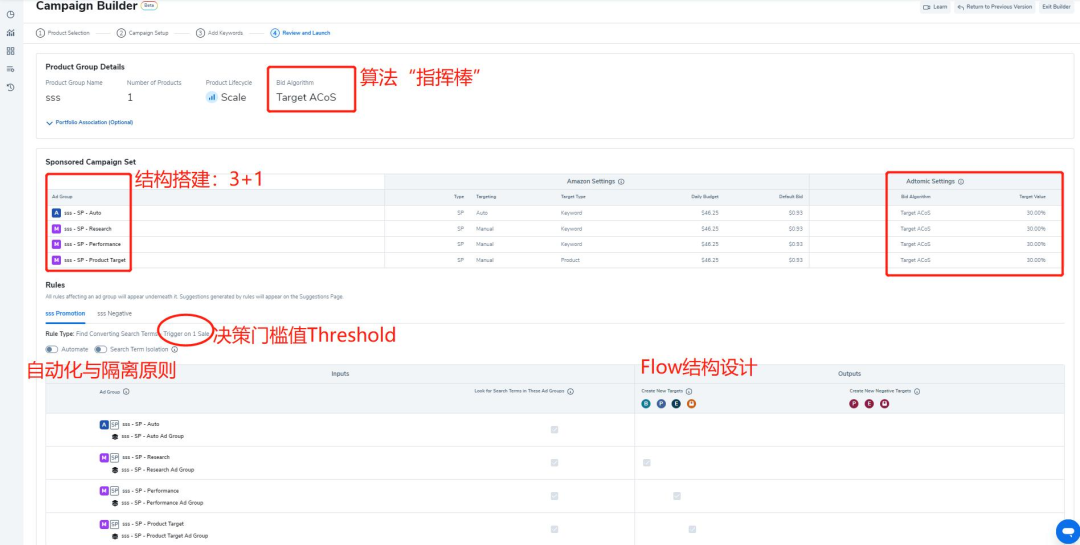The width and height of the screenshot is (1080, 545).
Task: Click info icon beside Create New Negative Targets
Action: click(917, 391)
